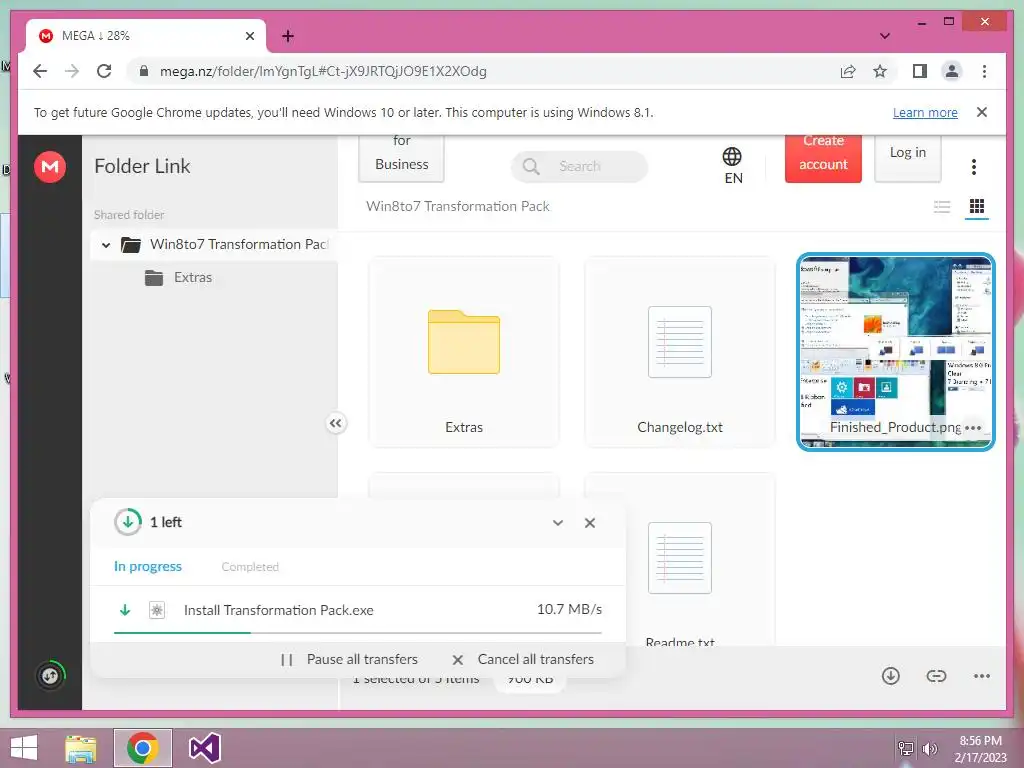This screenshot has height=768, width=1024.
Task: Open the Chrome profile menu
Action: pyautogui.click(x=952, y=71)
